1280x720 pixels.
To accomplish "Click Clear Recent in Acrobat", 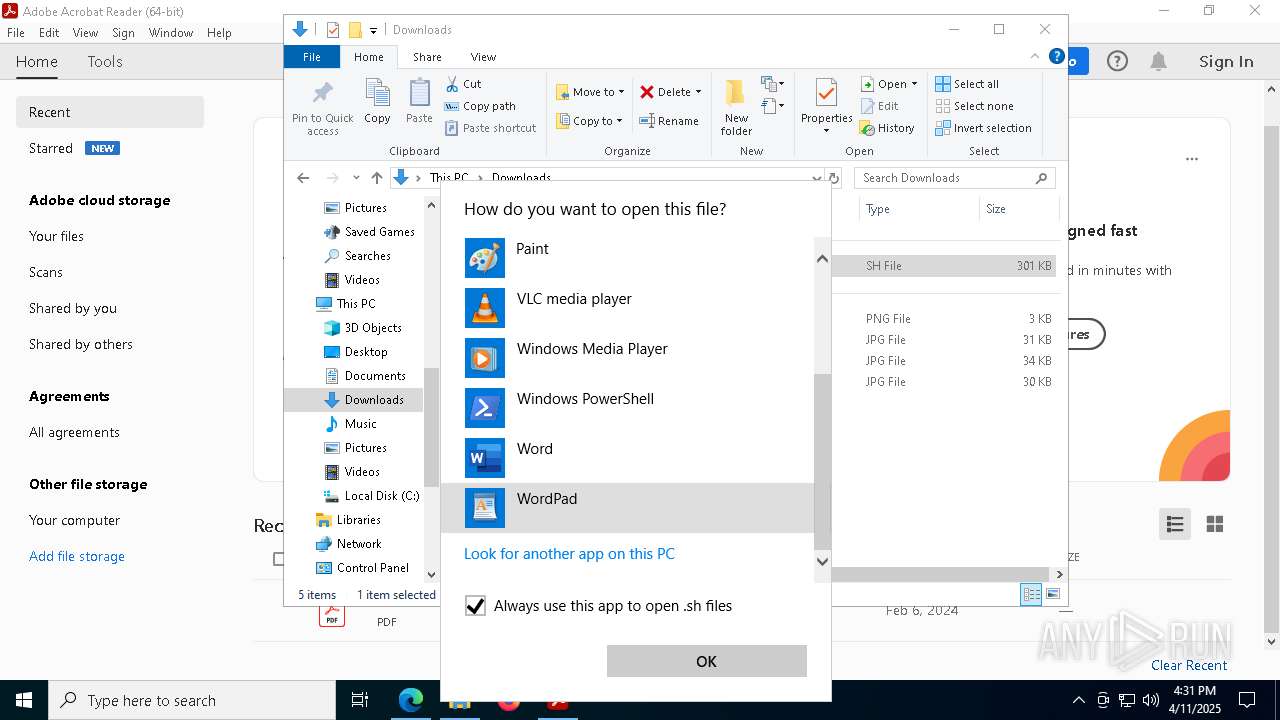I will click(x=1189, y=665).
